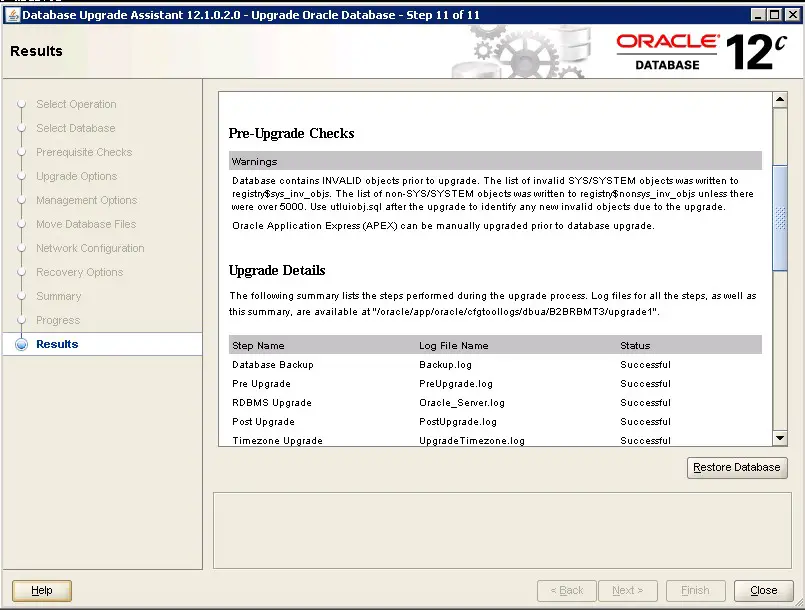
Task: Click the Pre Upgrade step name
Action: coord(261,384)
